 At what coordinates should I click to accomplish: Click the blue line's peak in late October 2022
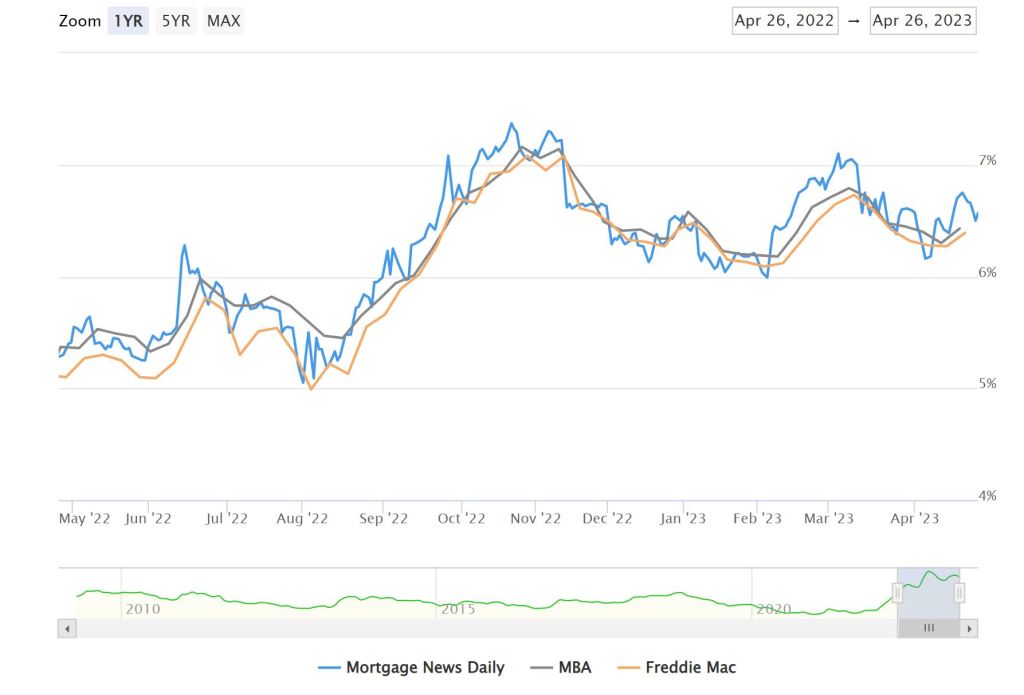[x=512, y=124]
